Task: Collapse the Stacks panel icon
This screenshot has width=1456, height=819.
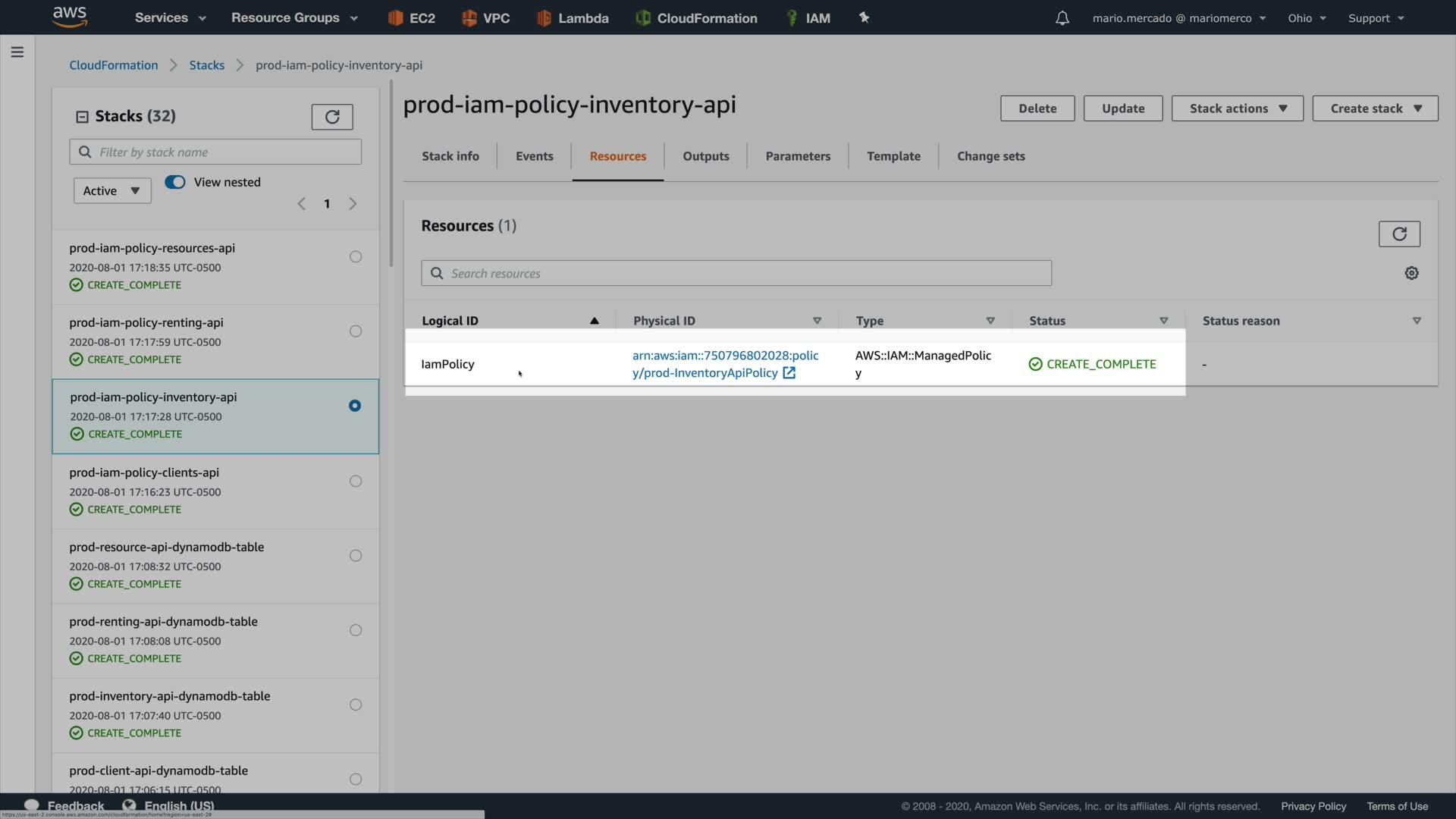Action: click(x=82, y=117)
